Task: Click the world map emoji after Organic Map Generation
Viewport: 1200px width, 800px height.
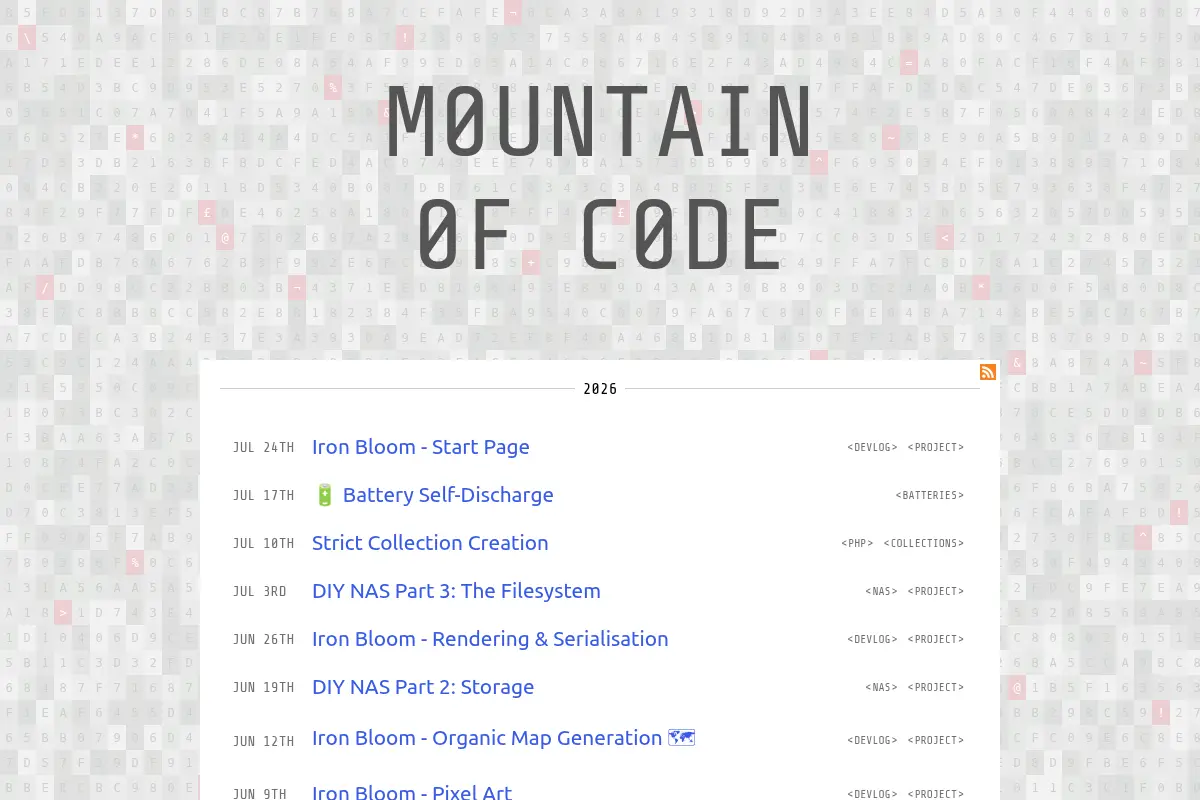Action: point(681,738)
